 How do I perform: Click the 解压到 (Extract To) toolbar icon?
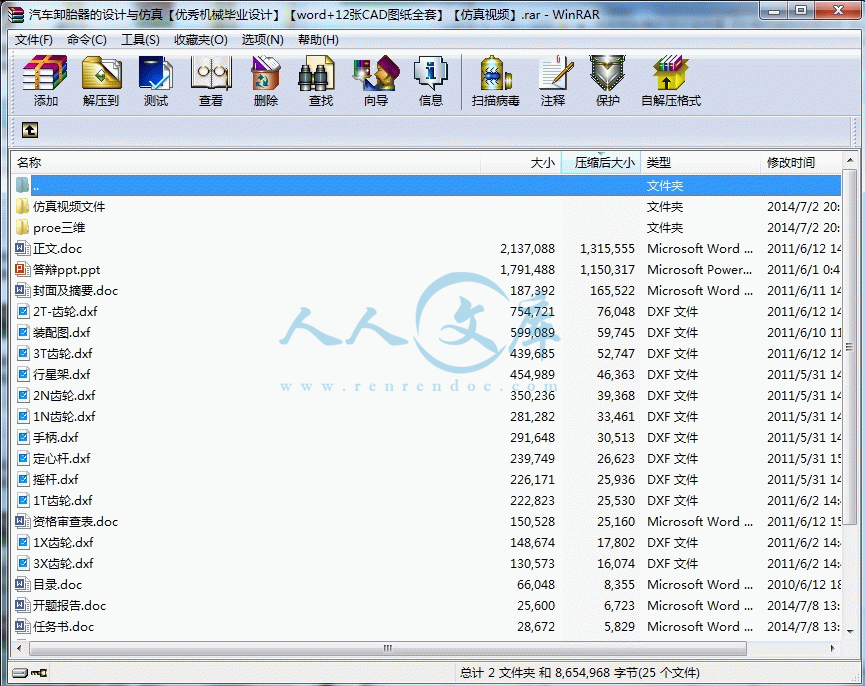(101, 73)
